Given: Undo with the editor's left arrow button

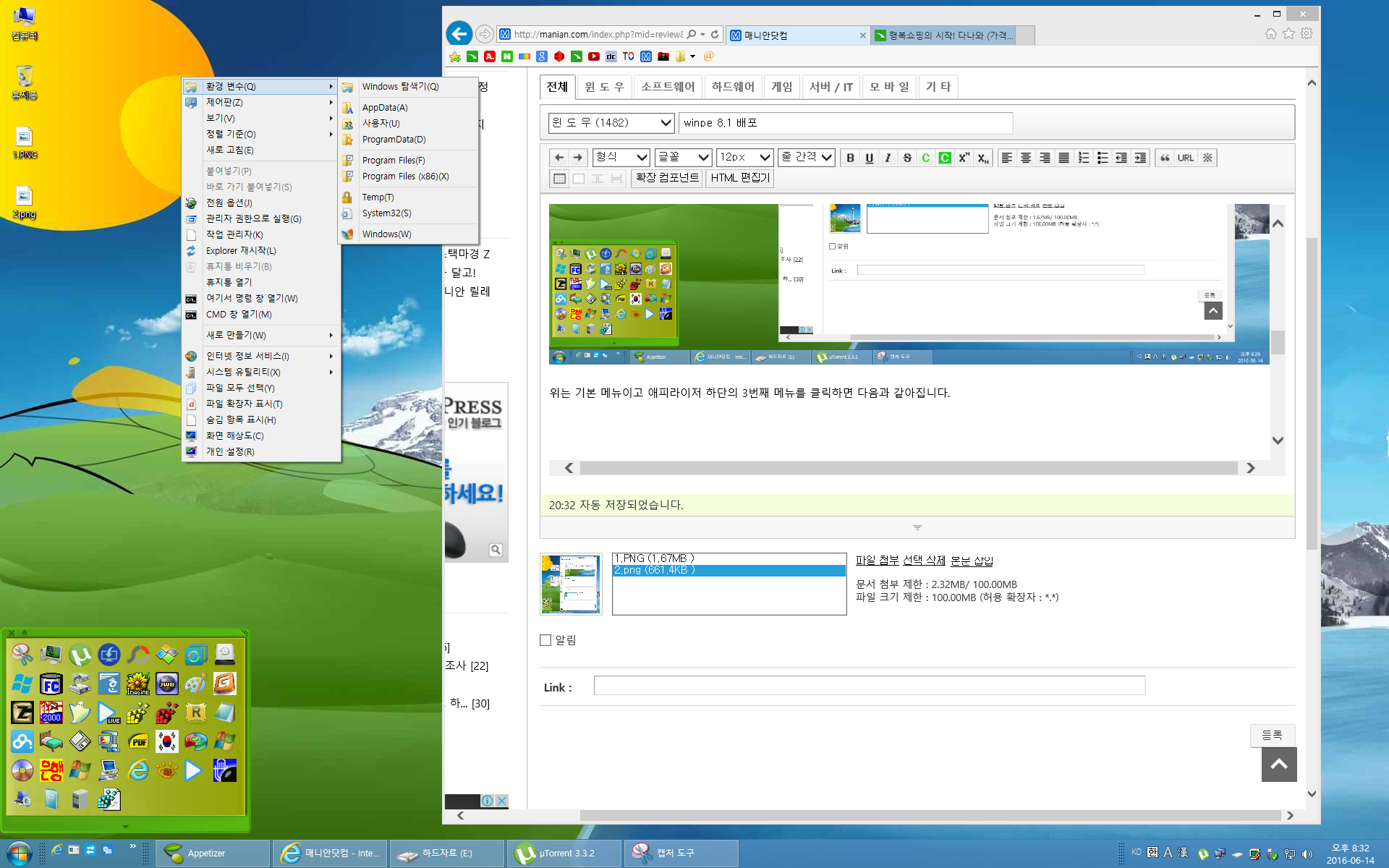Looking at the screenshot, I should tap(558, 158).
